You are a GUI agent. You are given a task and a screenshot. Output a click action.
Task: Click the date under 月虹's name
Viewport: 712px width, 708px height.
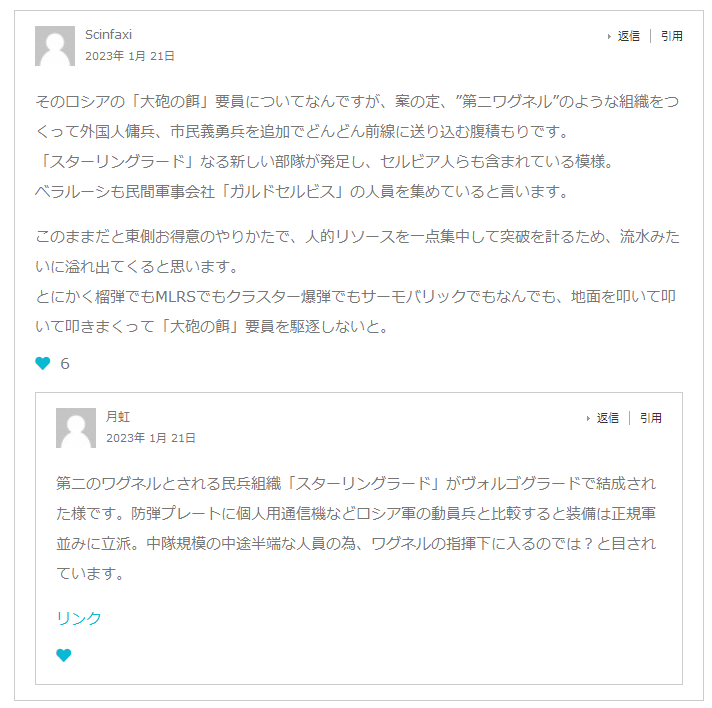(x=151, y=438)
